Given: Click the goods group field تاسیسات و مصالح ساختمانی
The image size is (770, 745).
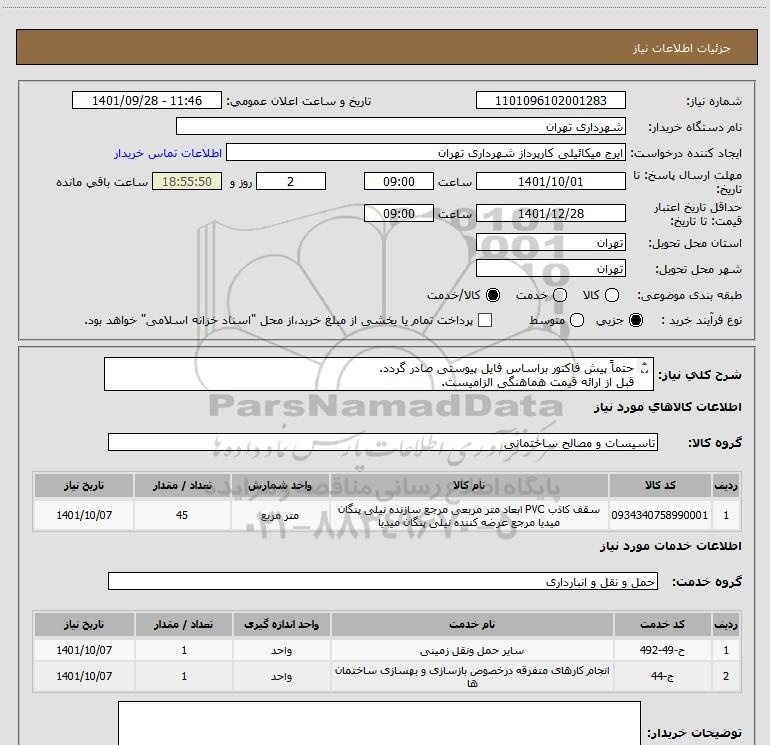Looking at the screenshot, I should tap(383, 442).
